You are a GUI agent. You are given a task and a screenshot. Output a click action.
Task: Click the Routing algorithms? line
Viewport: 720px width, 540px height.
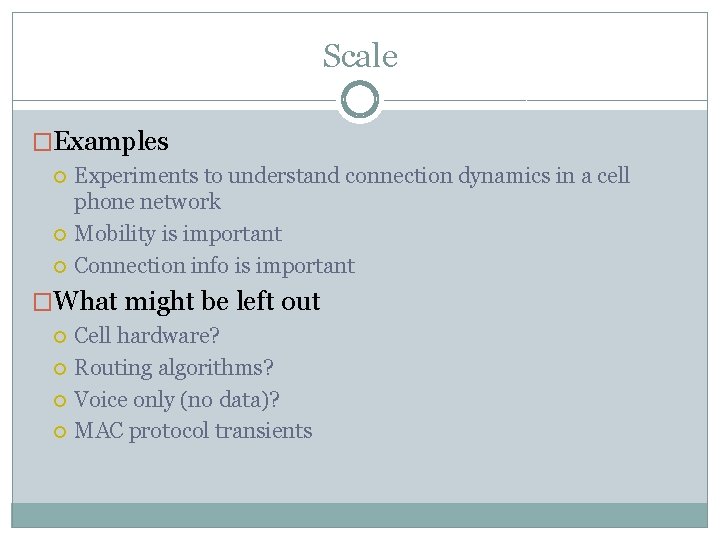pyautogui.click(x=174, y=368)
